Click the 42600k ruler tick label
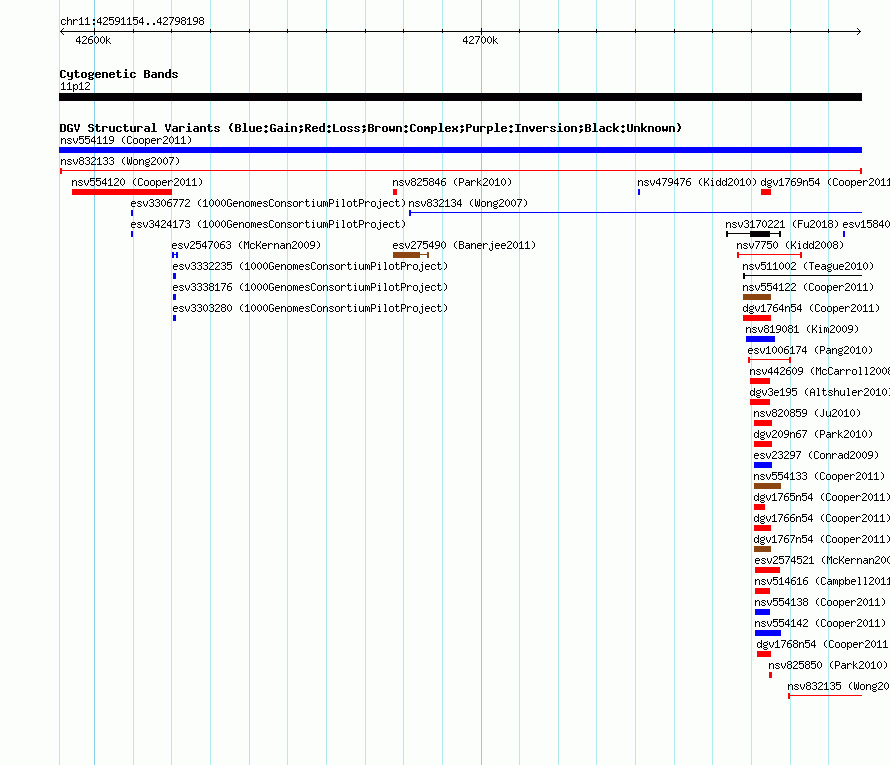Screen dimensions: 890x765 click(x=93, y=40)
